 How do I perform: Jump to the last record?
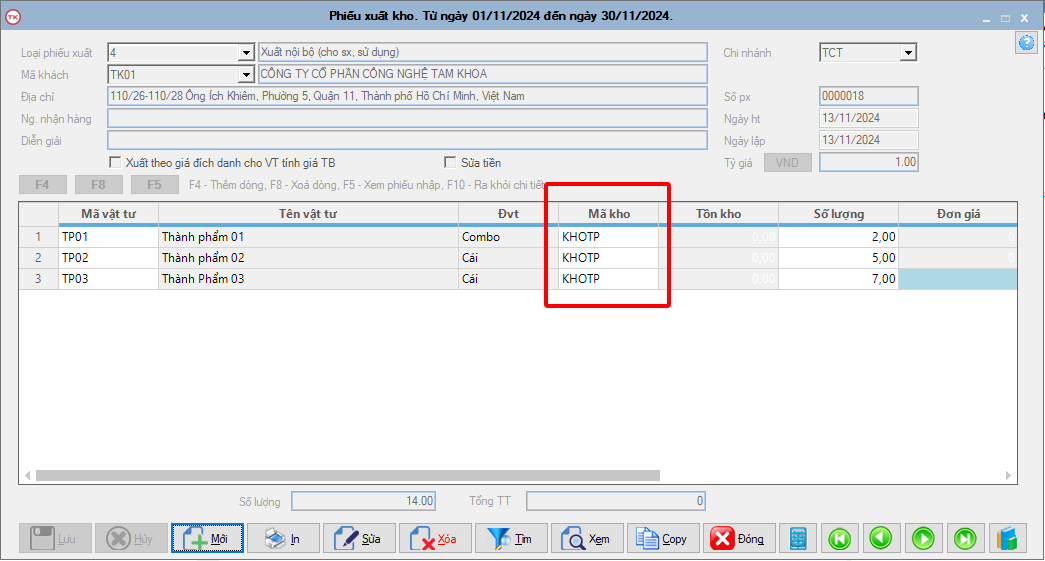[965, 539]
